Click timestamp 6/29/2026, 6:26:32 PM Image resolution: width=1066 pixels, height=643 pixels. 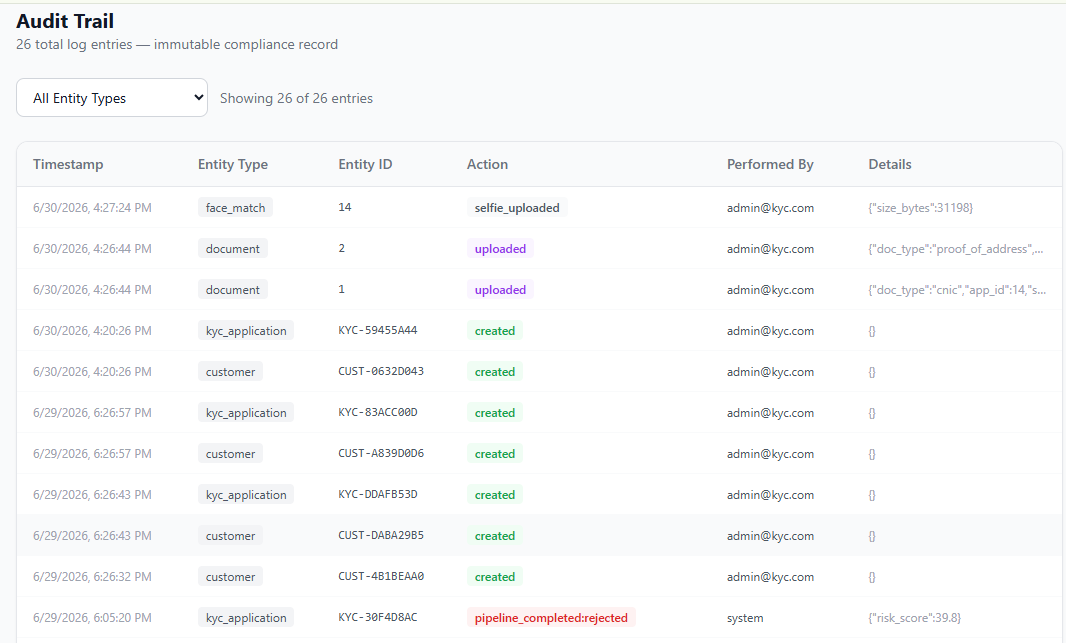[92, 576]
